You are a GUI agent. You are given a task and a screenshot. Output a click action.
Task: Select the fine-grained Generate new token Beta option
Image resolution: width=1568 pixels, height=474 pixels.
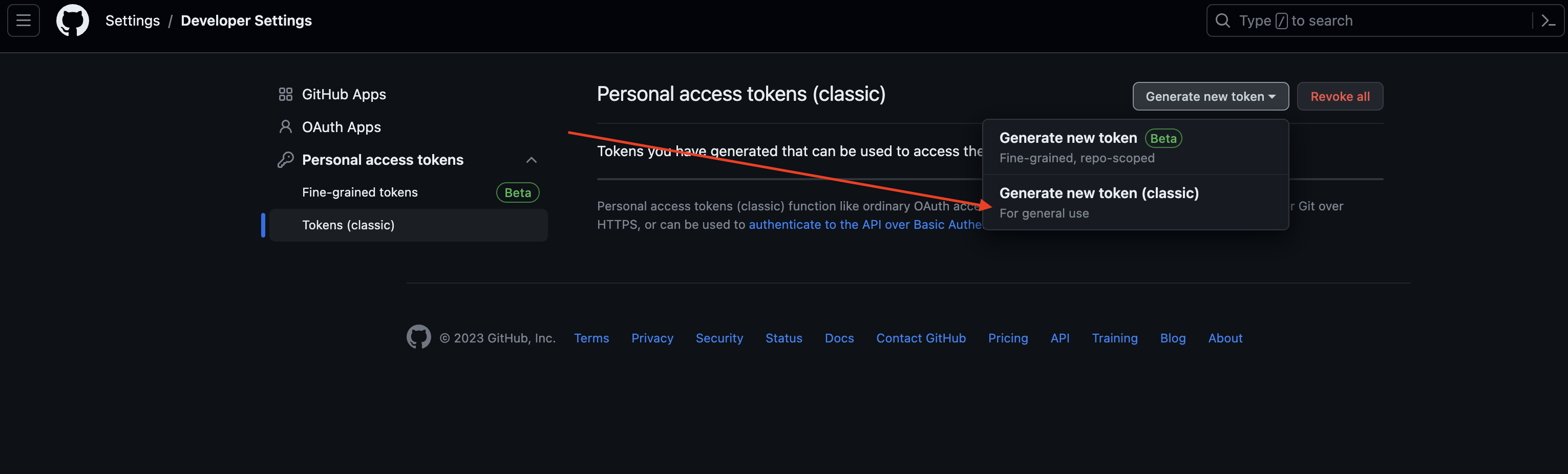[x=1068, y=138]
